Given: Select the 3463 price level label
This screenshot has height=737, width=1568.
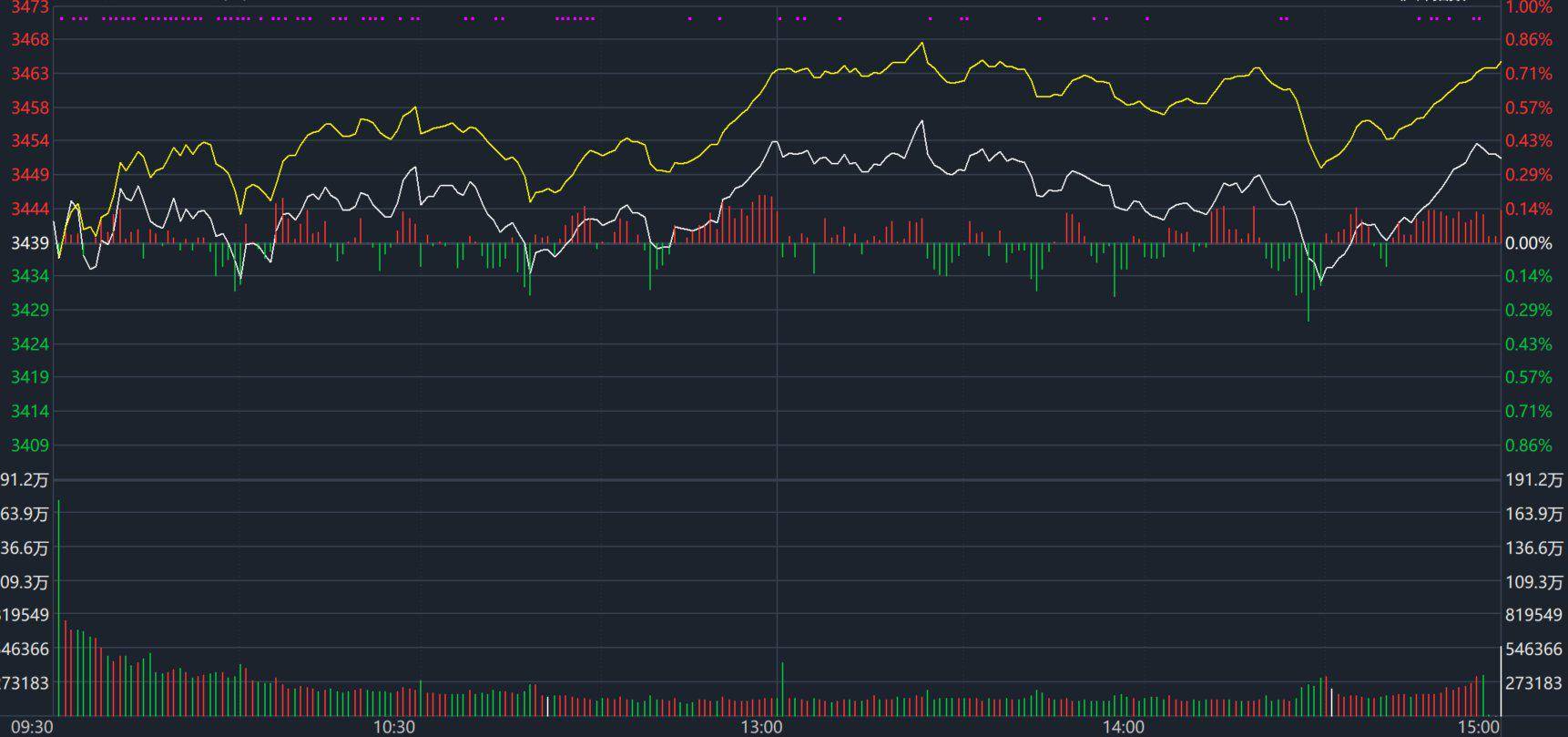Looking at the screenshot, I should [30, 74].
